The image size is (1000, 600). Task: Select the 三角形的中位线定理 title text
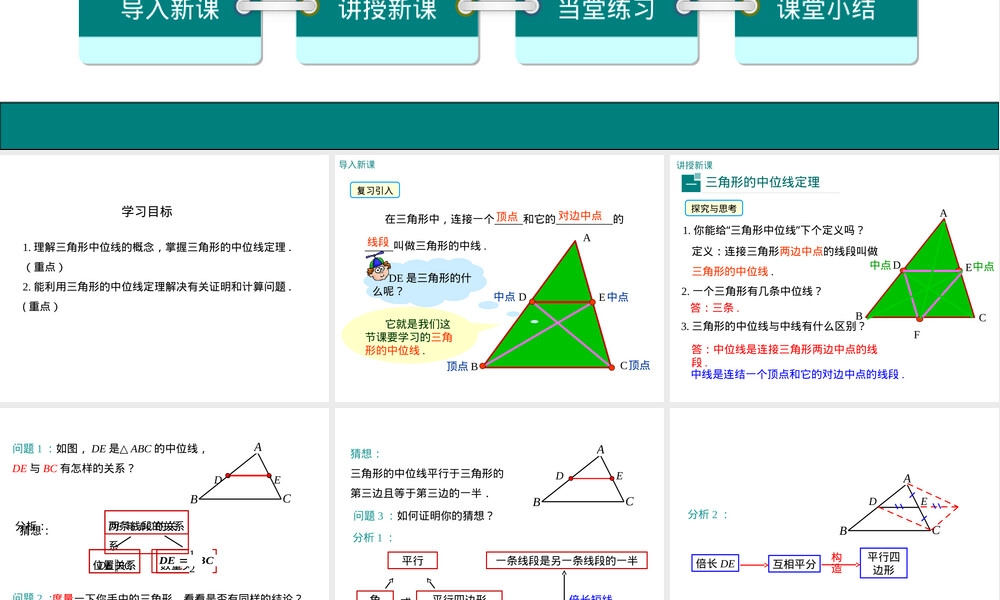[x=762, y=182]
